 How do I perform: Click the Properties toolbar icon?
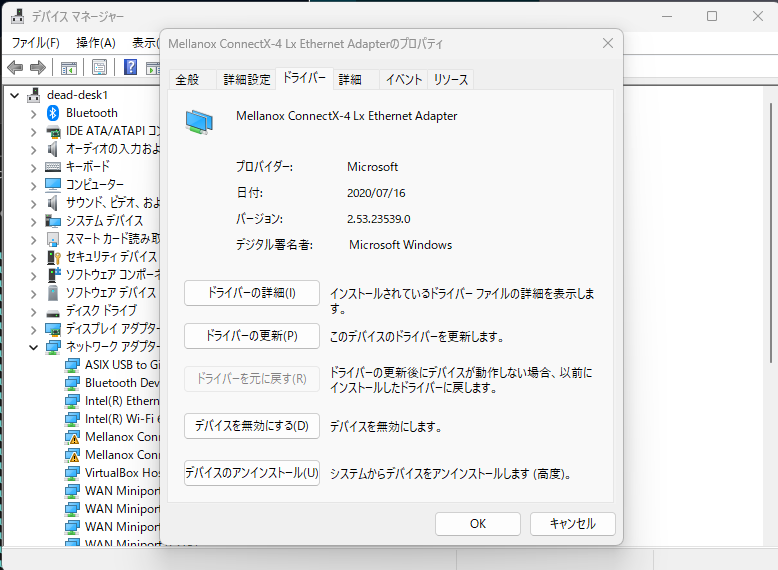(99, 67)
